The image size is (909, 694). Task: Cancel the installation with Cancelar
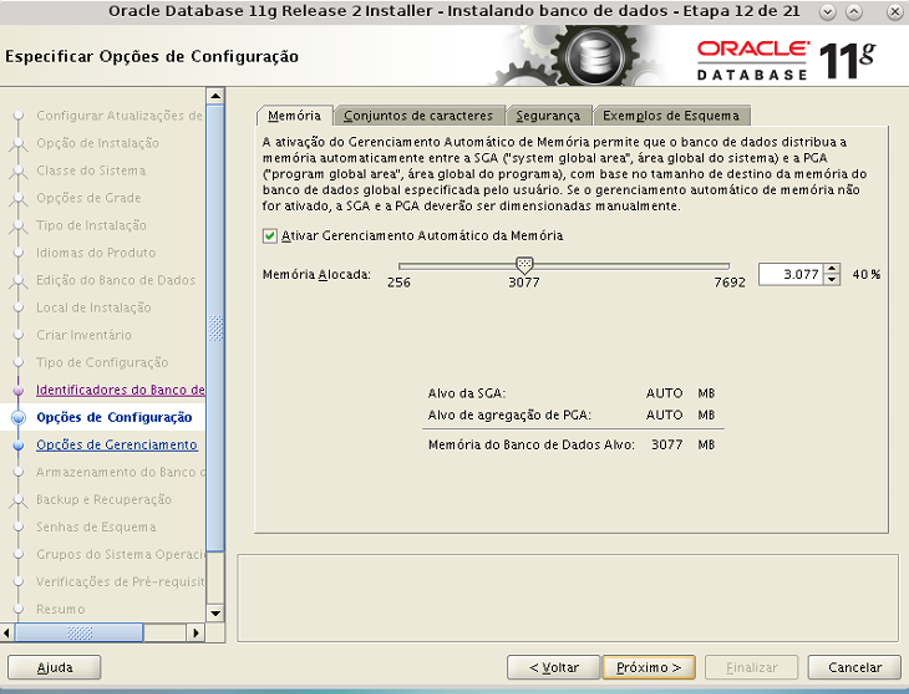855,667
